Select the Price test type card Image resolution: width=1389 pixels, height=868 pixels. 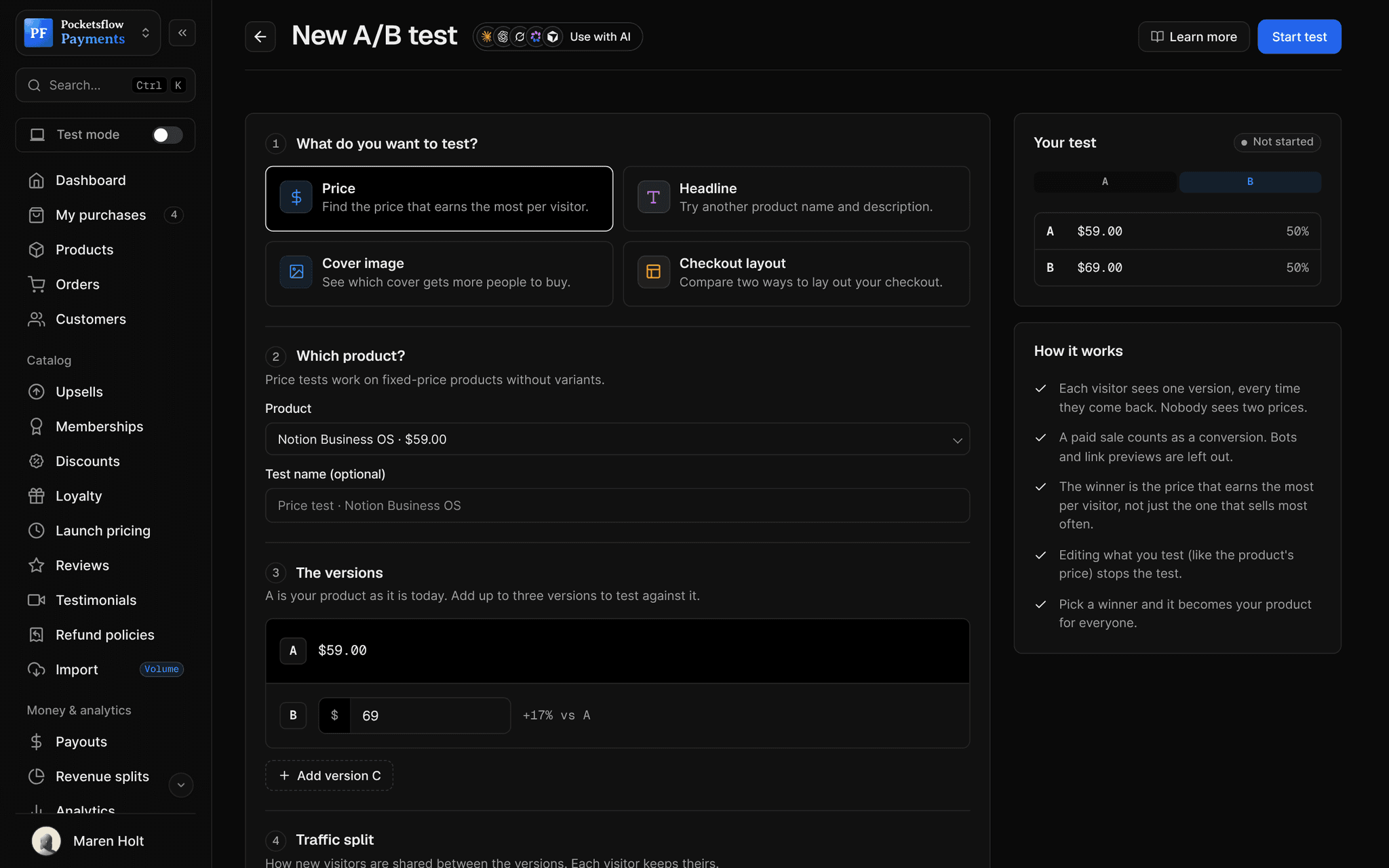(439, 199)
